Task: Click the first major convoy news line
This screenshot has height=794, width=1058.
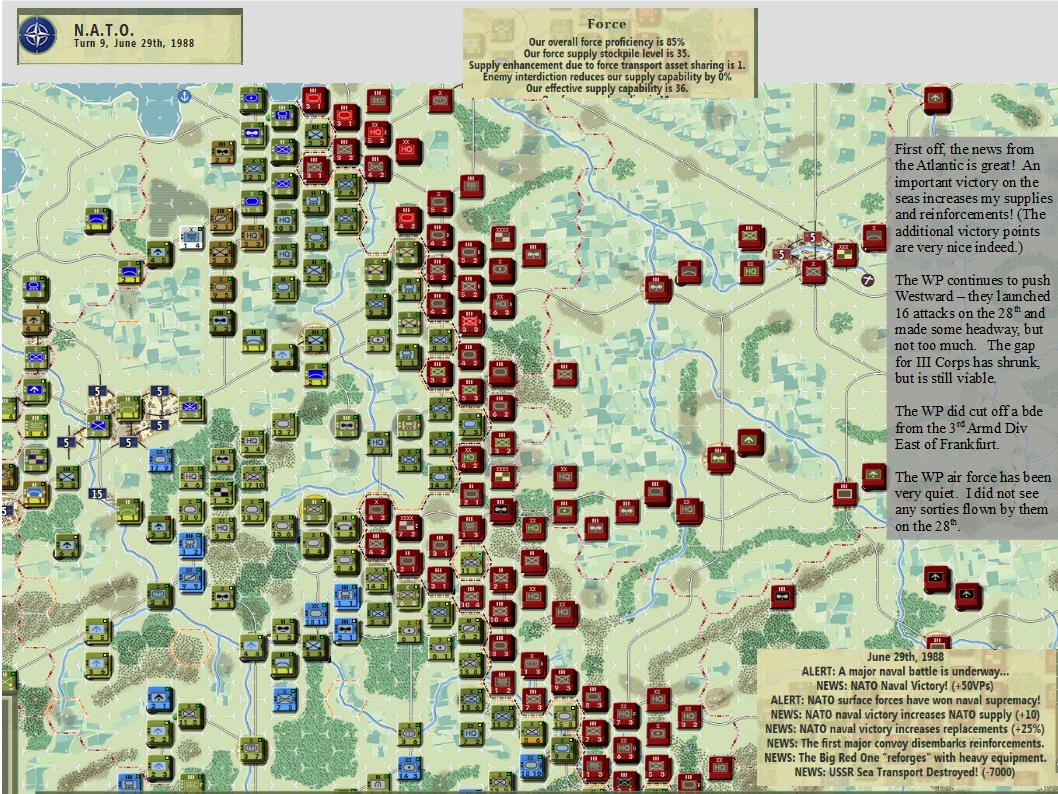Action: 906,743
